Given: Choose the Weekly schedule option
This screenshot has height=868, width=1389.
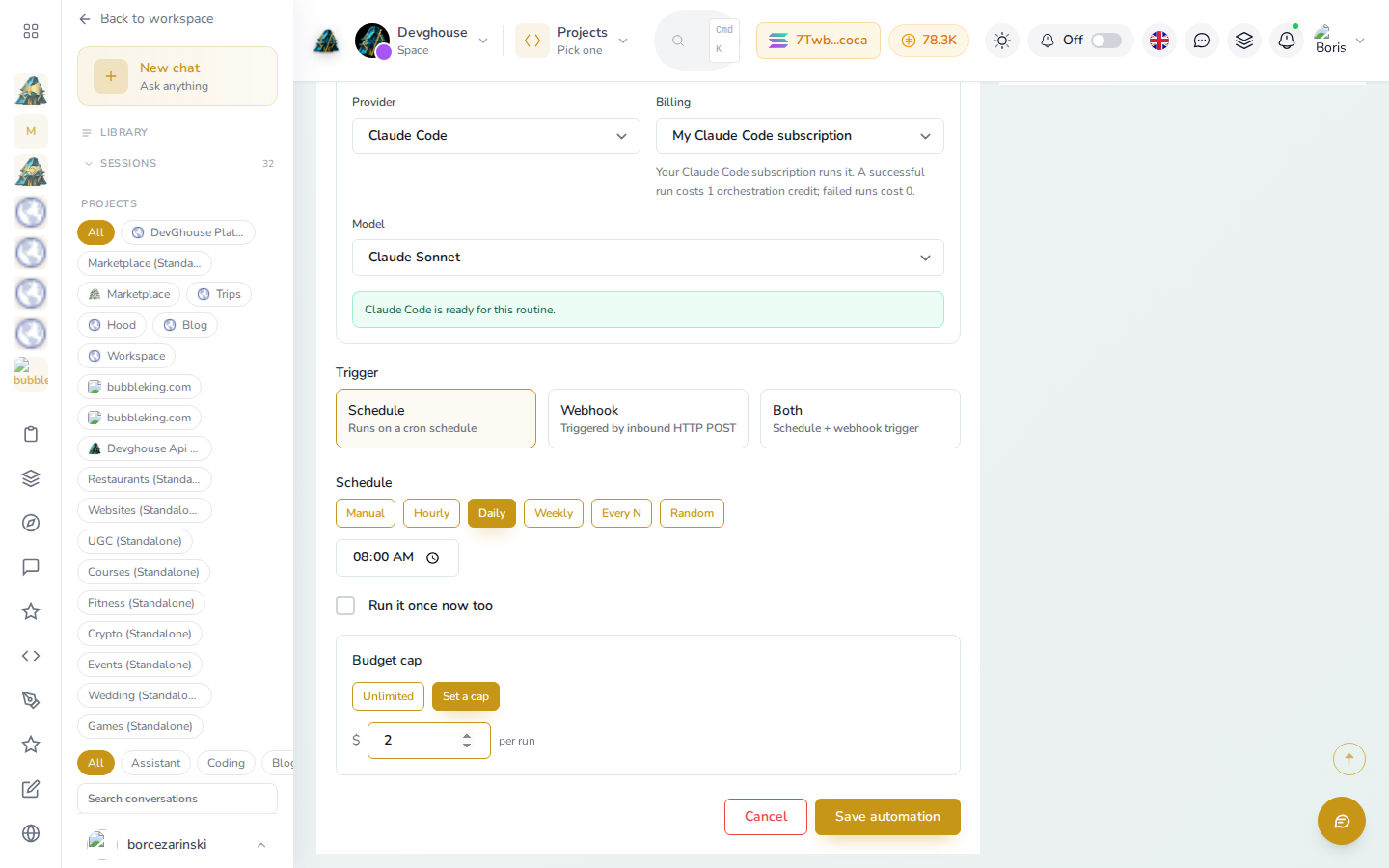Looking at the screenshot, I should pyautogui.click(x=554, y=513).
